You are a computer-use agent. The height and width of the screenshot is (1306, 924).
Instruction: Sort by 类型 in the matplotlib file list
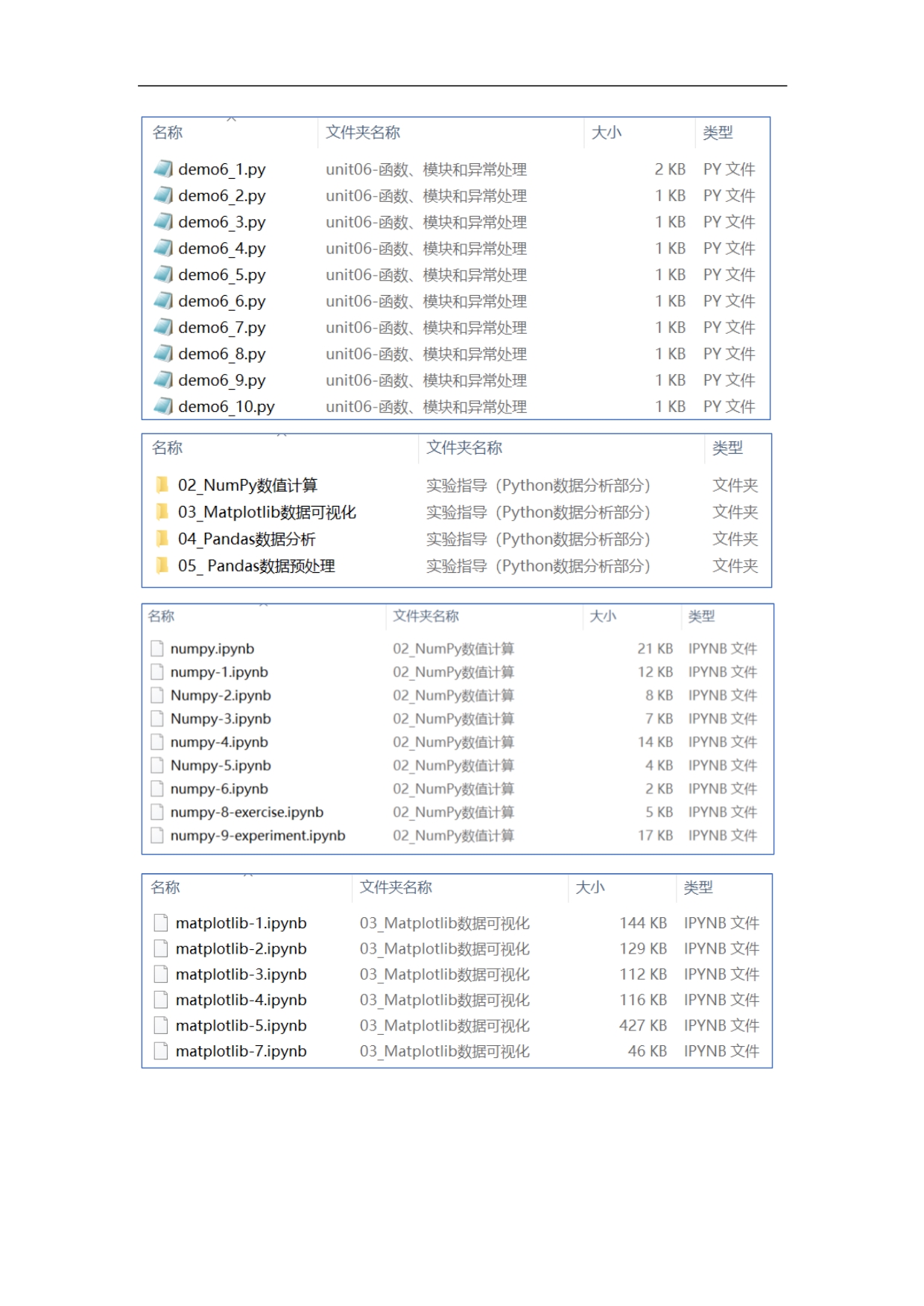tap(698, 887)
